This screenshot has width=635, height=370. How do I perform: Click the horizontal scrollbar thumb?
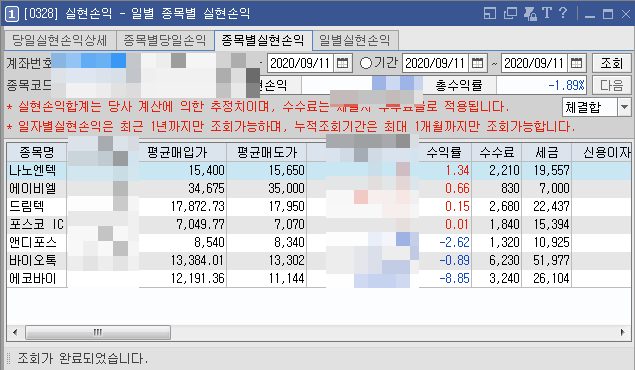pyautogui.click(x=98, y=333)
